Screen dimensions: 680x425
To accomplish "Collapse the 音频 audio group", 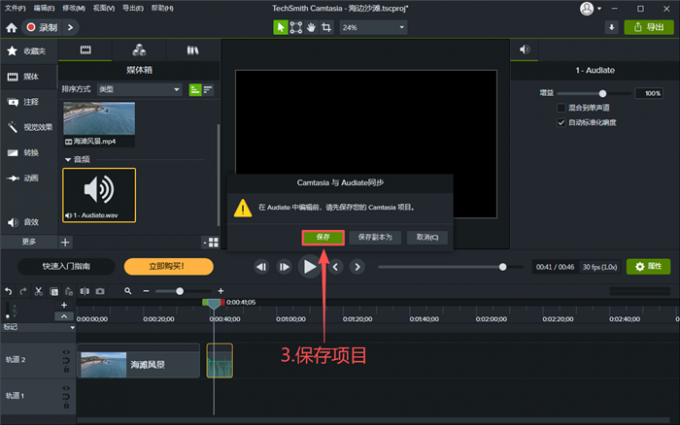I will (68, 160).
